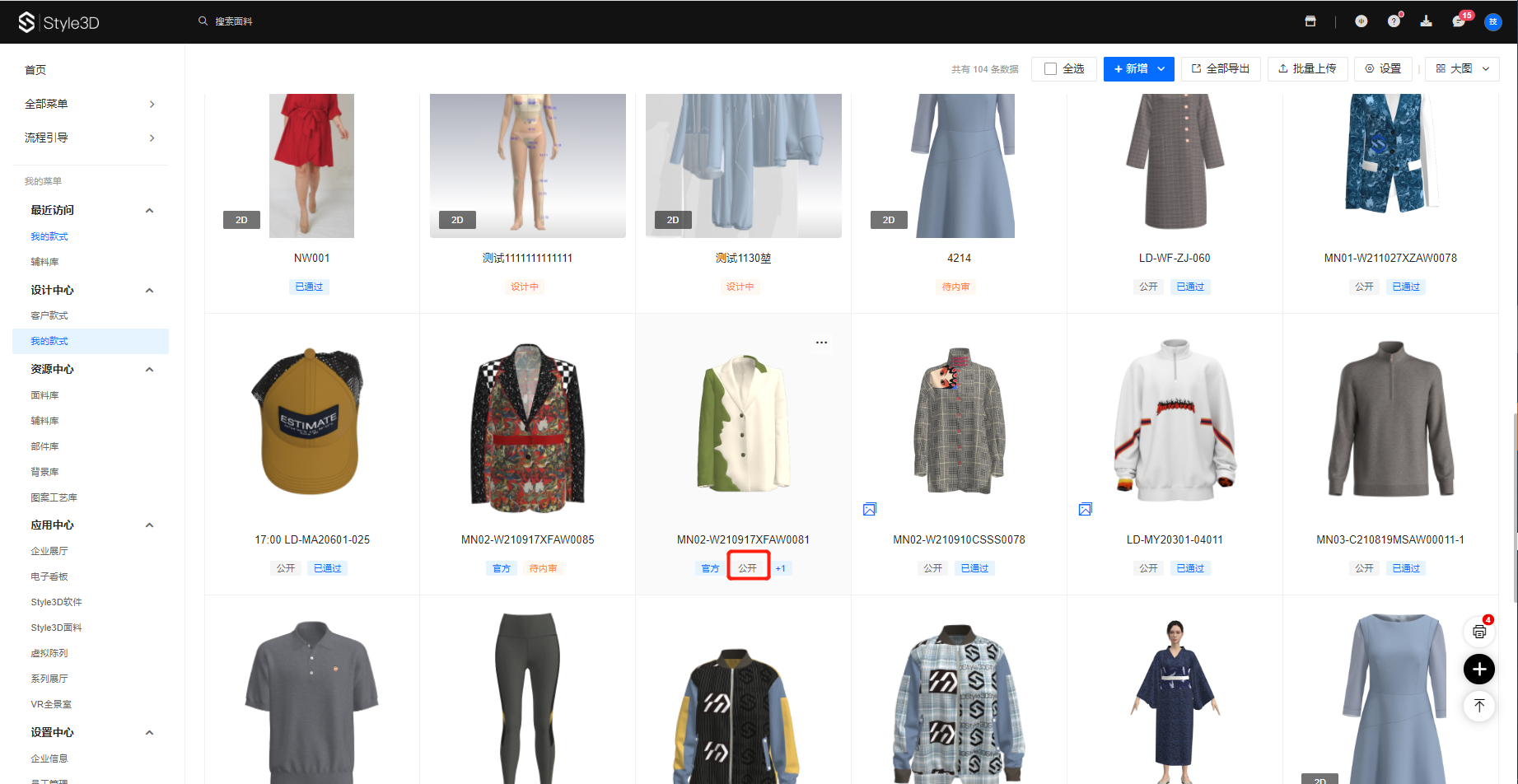The width and height of the screenshot is (1518, 784).
Task: Click the 批量上传 button
Action: (1307, 69)
